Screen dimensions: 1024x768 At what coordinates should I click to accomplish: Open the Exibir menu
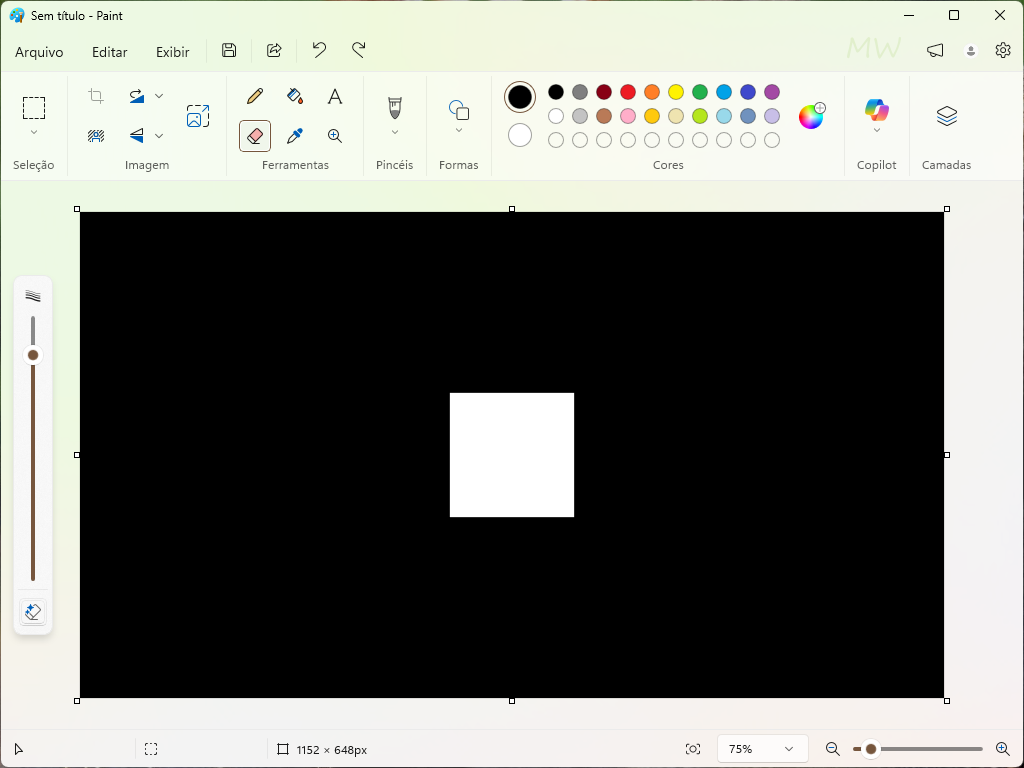pos(172,51)
